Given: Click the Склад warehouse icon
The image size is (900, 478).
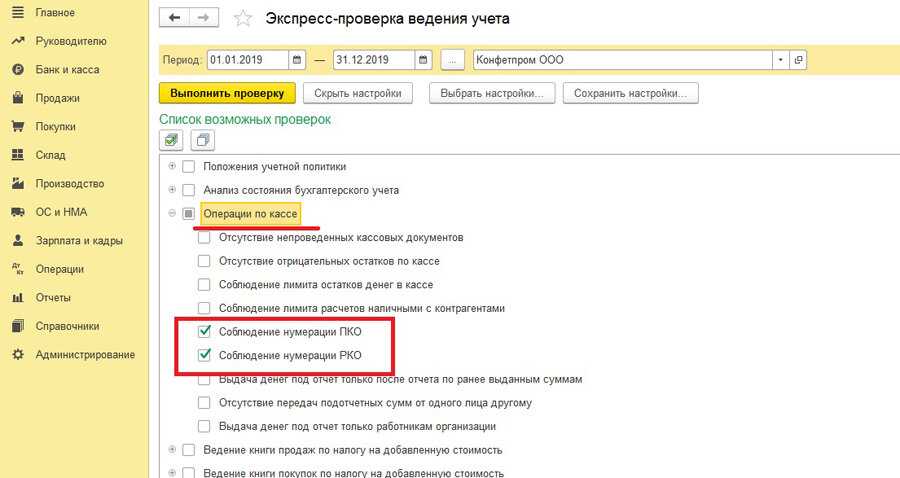Looking at the screenshot, I should click(x=18, y=155).
